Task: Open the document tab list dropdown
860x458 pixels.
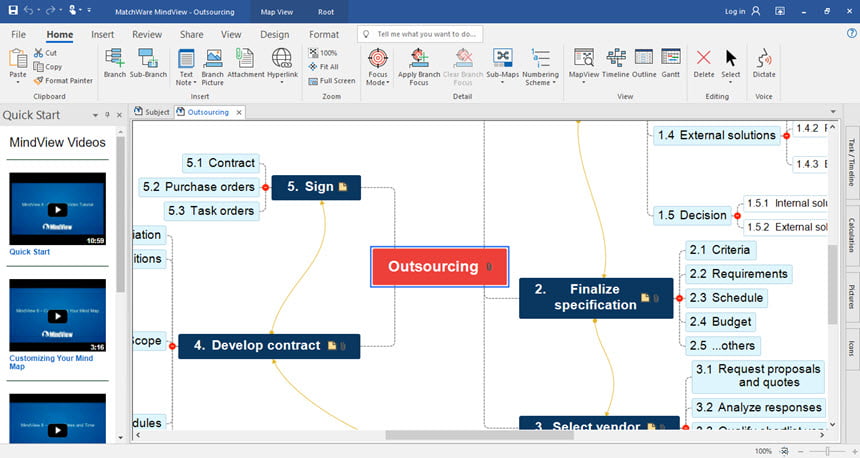Action: (833, 112)
